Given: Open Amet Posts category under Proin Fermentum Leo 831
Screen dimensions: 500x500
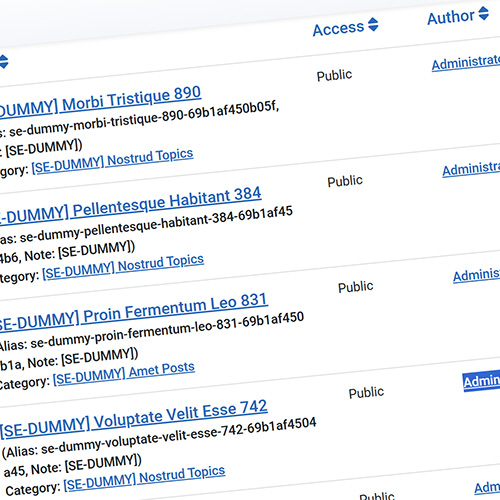Looking at the screenshot, I should point(124,373).
